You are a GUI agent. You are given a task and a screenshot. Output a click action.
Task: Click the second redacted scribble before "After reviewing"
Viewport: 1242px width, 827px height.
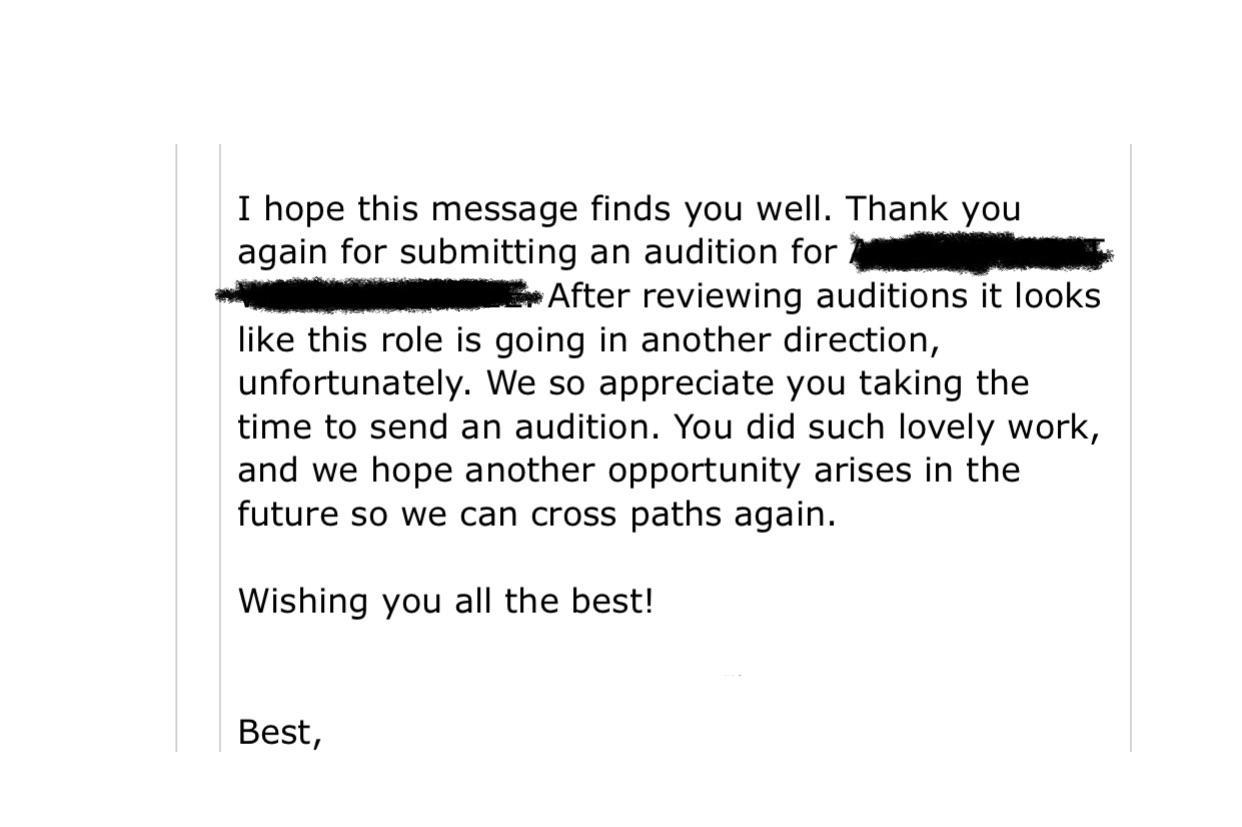378,294
